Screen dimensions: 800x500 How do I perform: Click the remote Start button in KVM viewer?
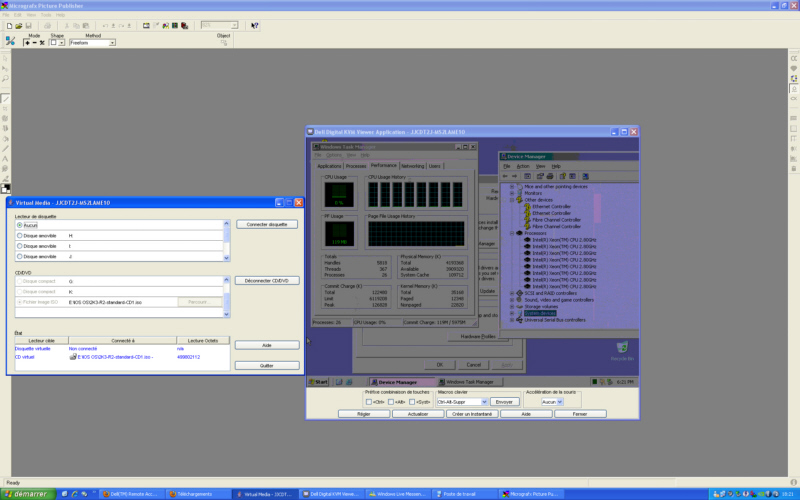click(x=319, y=382)
